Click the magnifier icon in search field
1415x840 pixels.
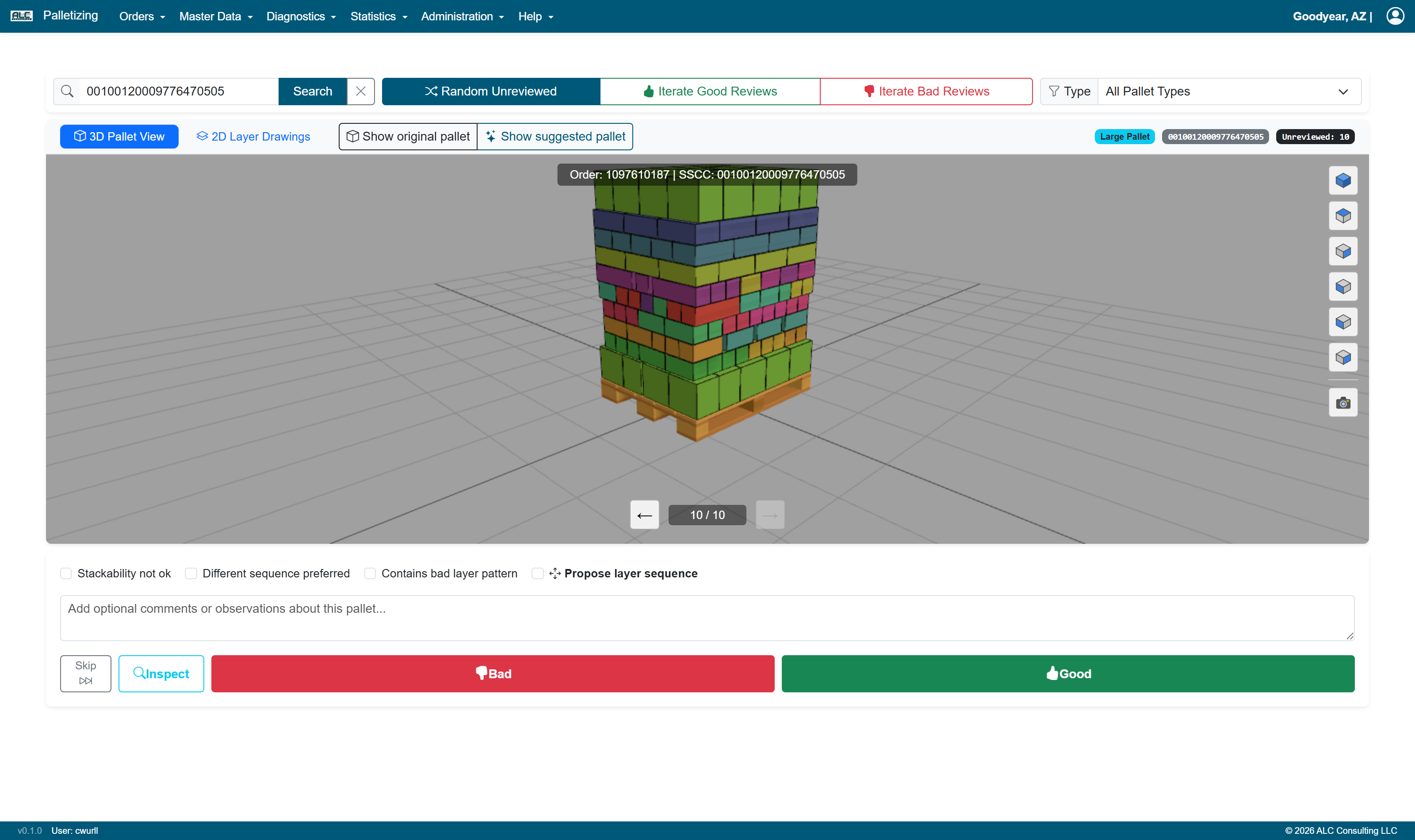point(67,91)
